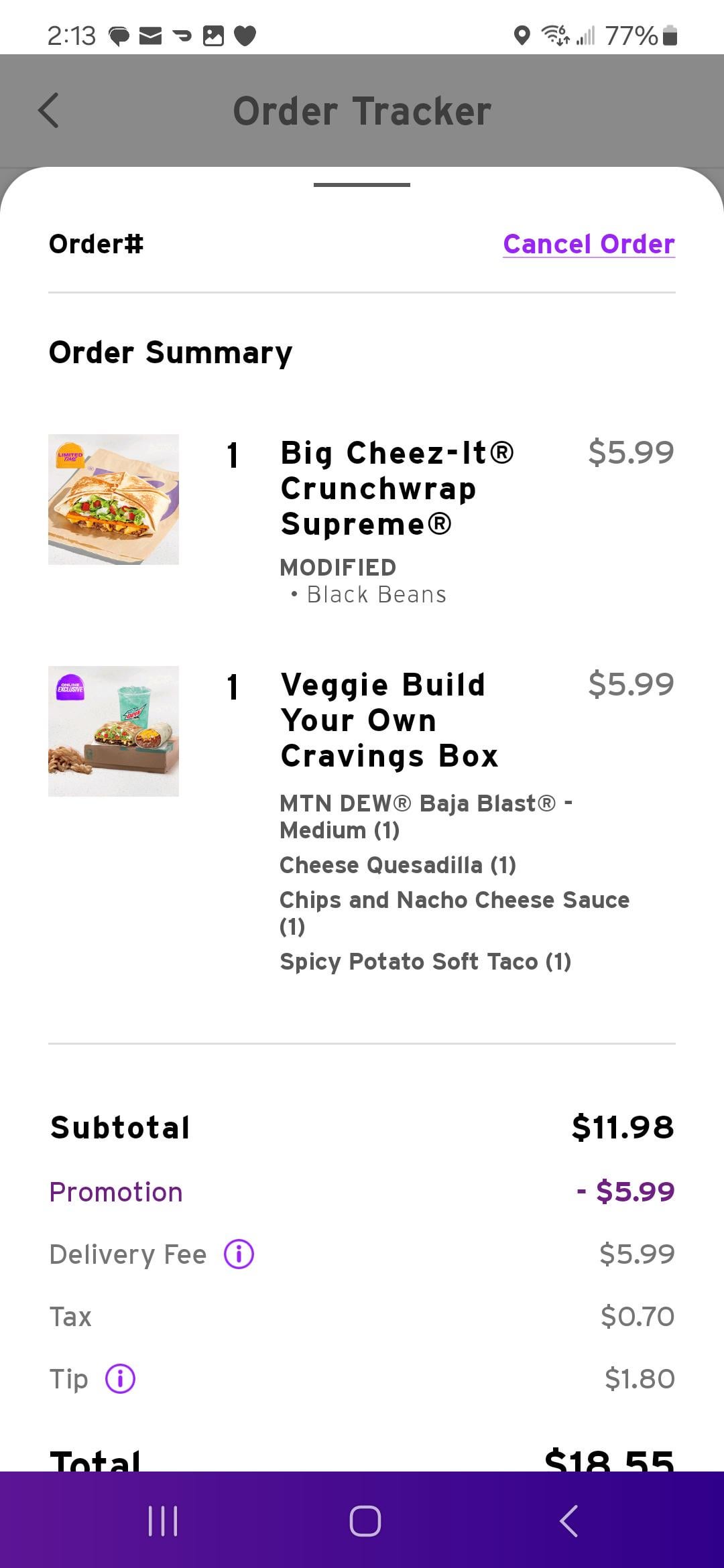Tap the chat bubble notification icon

(119, 36)
